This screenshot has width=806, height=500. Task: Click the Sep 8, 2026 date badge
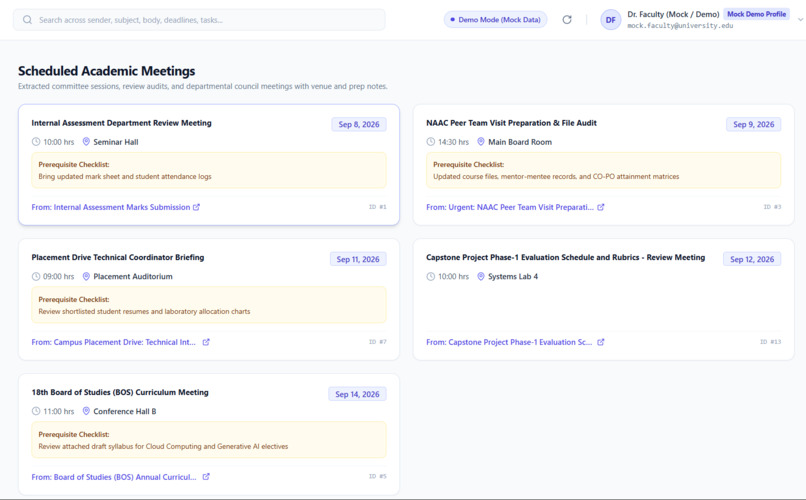coord(359,124)
